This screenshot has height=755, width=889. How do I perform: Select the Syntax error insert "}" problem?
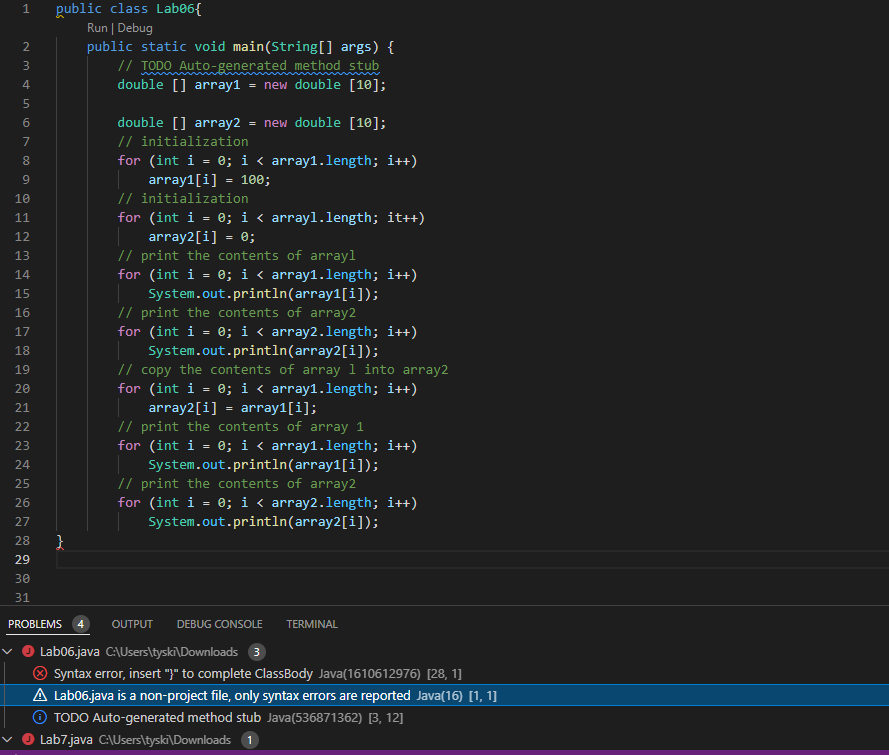[444, 673]
